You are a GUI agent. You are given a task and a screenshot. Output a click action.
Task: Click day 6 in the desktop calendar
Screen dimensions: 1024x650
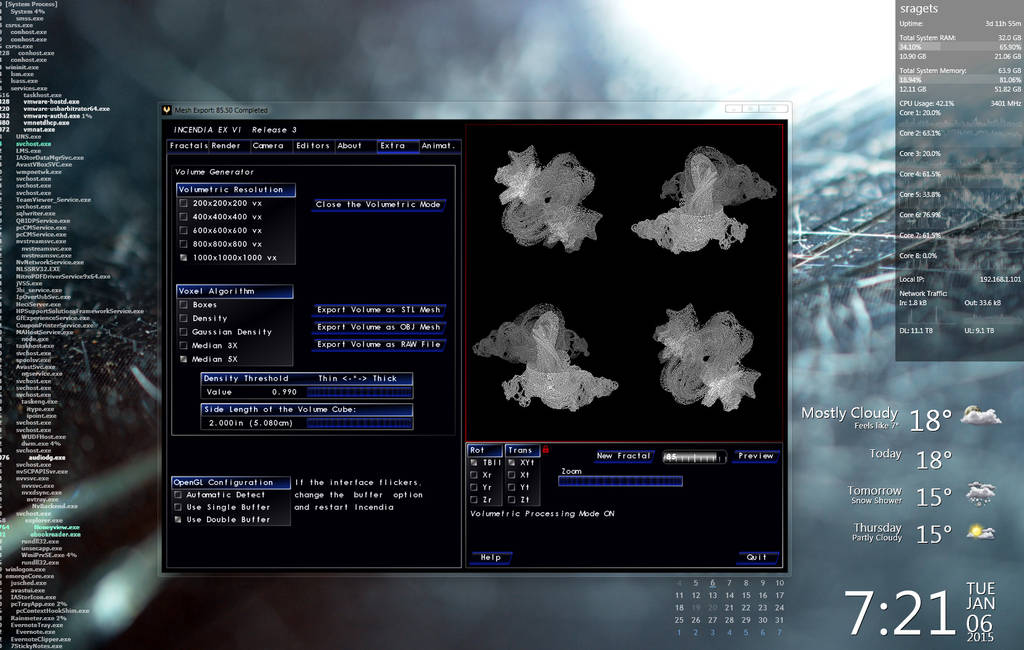tap(712, 583)
